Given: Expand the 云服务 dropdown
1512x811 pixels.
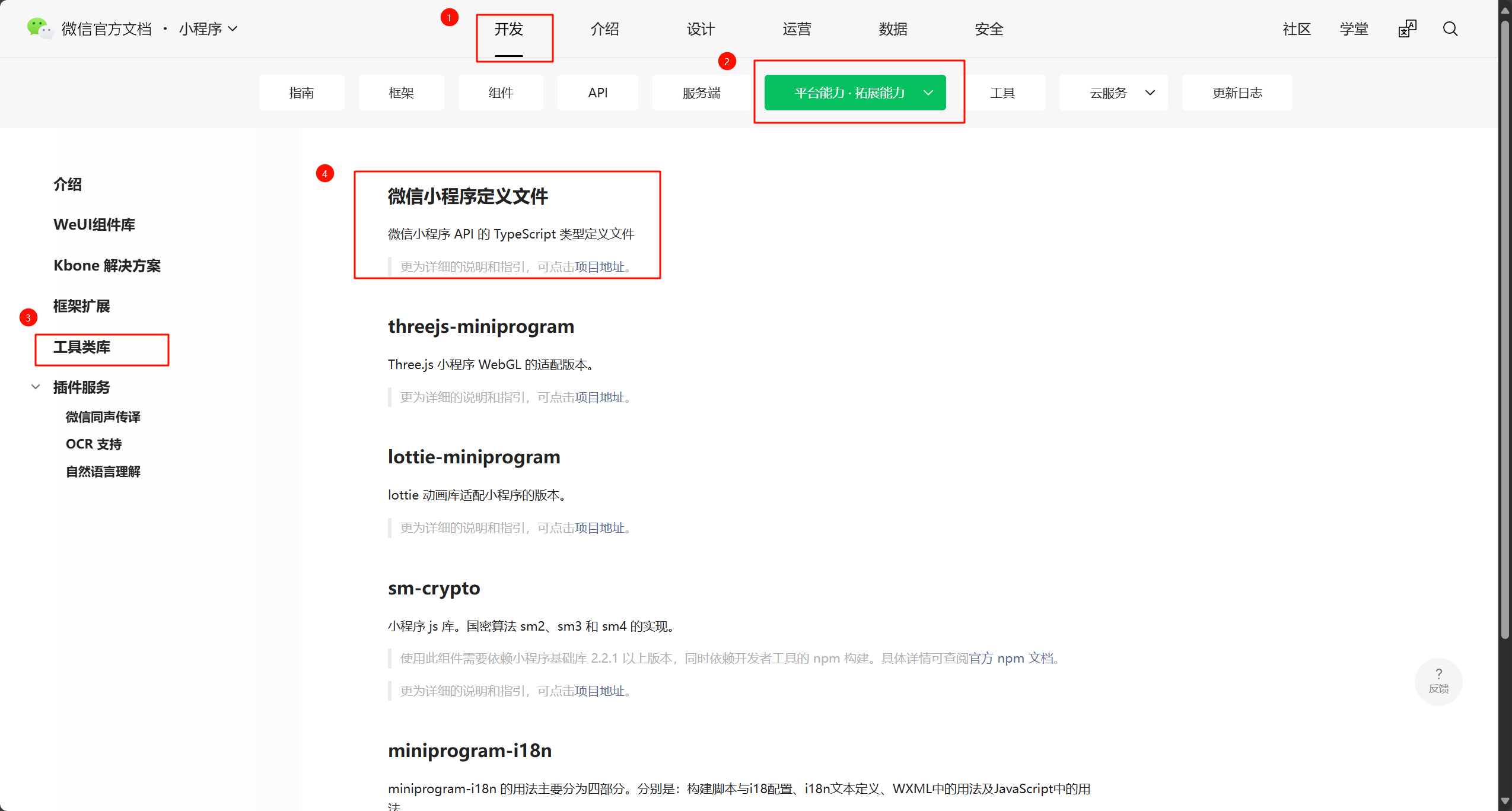Looking at the screenshot, I should (x=1113, y=93).
